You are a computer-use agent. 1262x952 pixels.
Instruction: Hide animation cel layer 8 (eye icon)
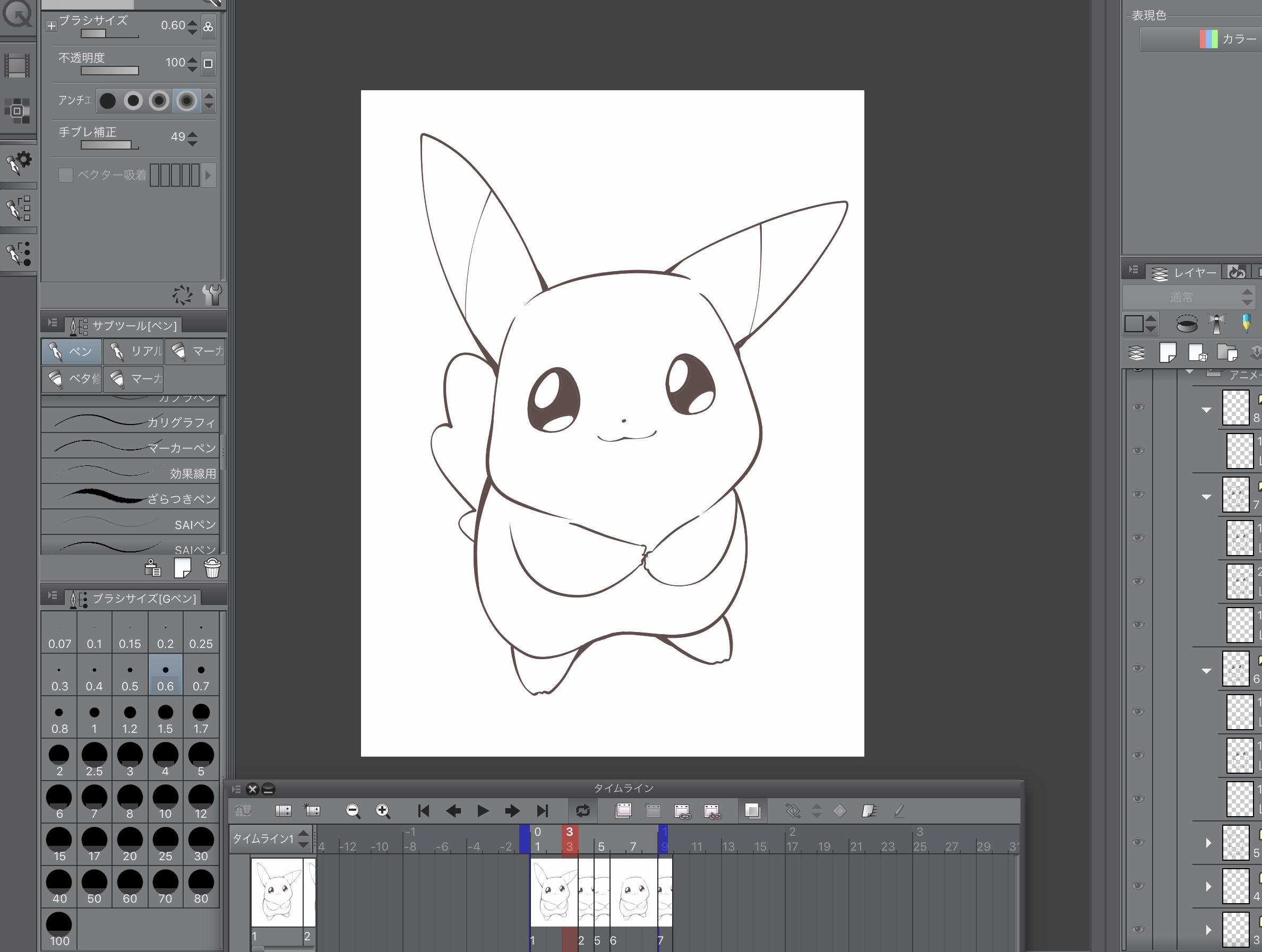click(x=1138, y=407)
